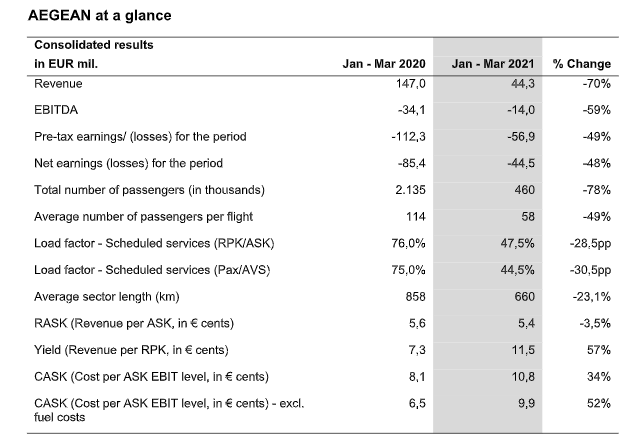Select the Jan - Mar 2020 column header

point(384,64)
